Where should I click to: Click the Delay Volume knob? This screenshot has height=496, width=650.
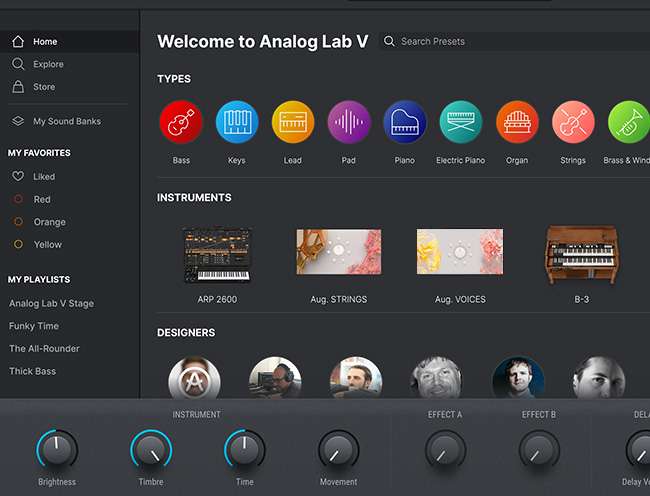point(638,450)
